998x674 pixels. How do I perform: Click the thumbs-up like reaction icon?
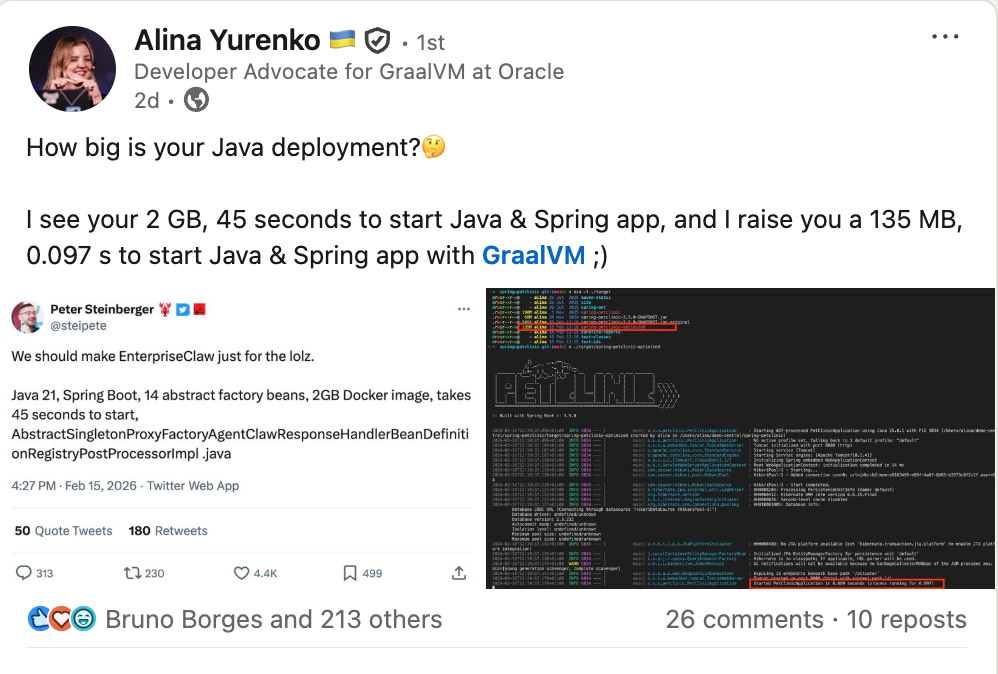click(x=39, y=619)
